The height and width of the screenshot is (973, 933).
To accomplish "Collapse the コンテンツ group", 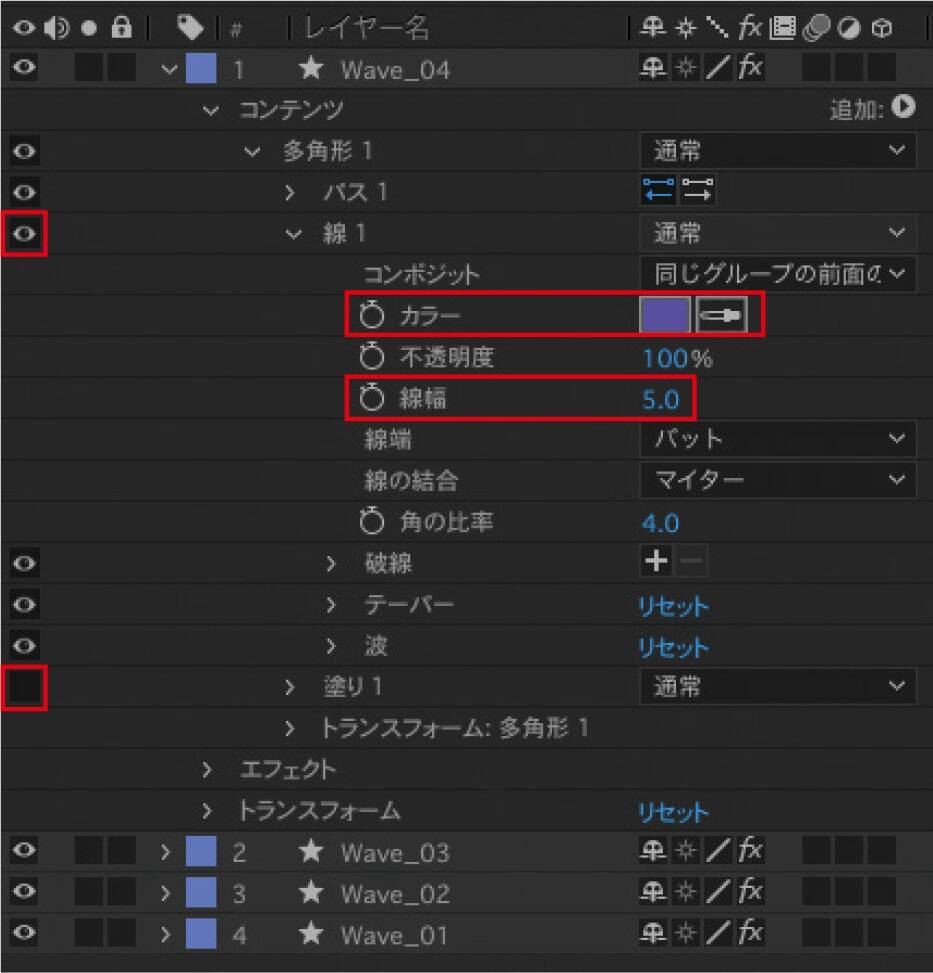I will coord(211,110).
